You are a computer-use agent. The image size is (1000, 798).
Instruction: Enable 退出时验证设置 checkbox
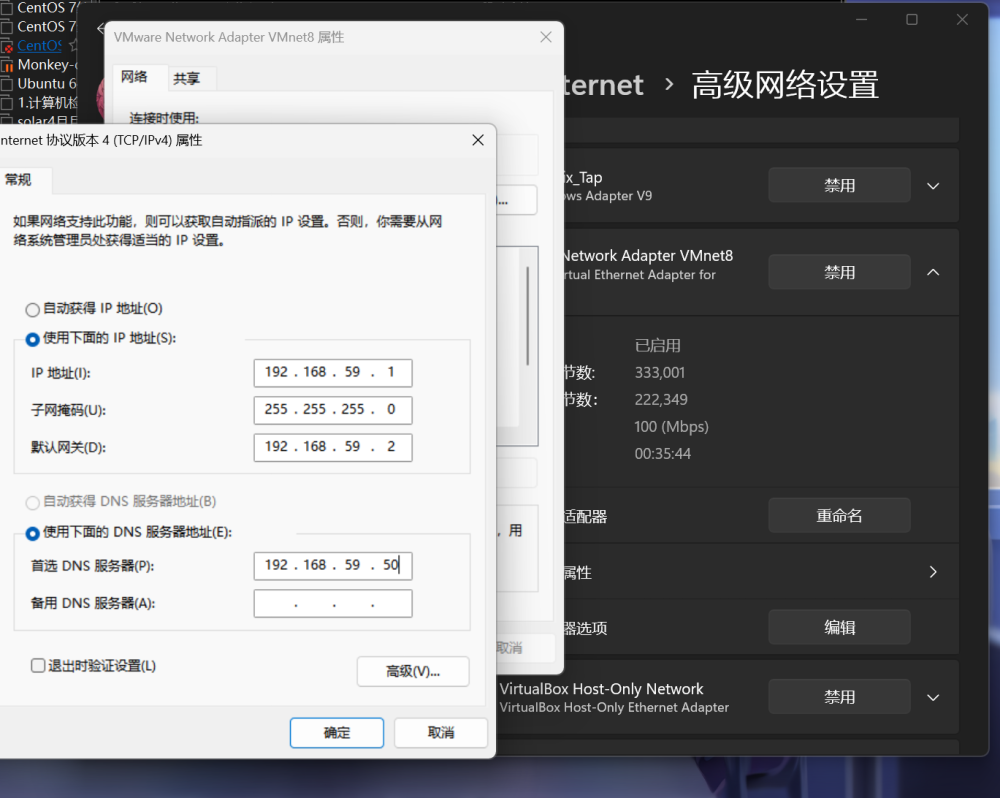click(x=38, y=666)
